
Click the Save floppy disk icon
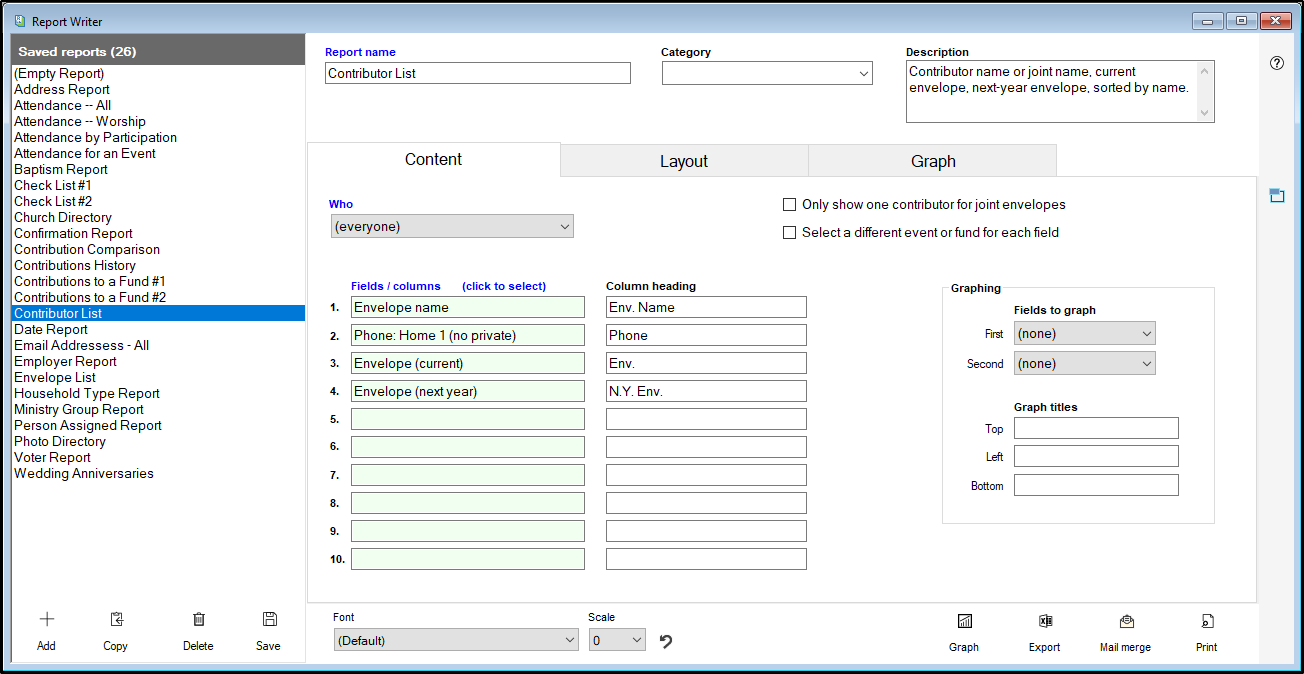[269, 620]
